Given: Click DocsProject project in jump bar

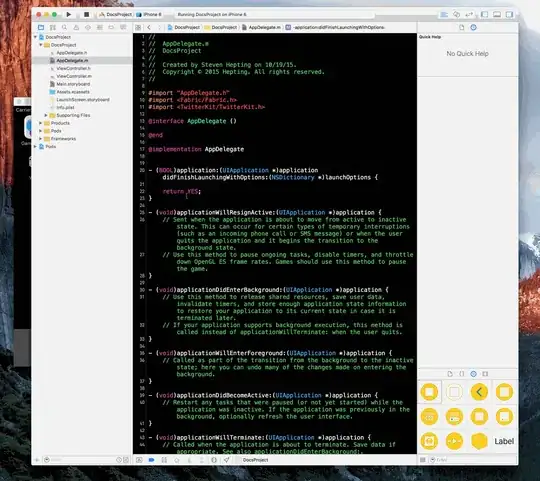Looking at the screenshot, I should 184,27.
